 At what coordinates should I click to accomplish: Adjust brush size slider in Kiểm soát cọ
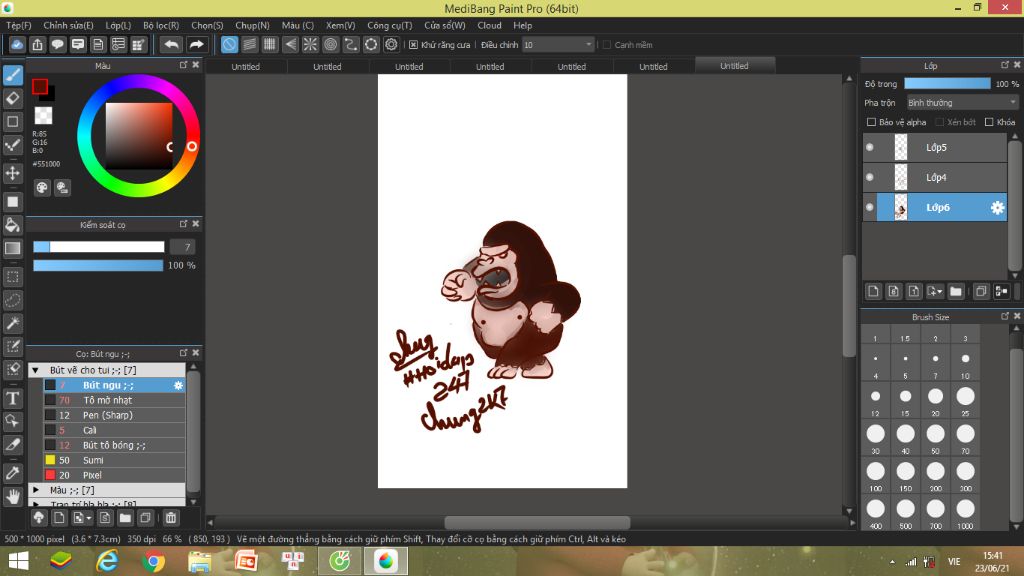(x=99, y=247)
